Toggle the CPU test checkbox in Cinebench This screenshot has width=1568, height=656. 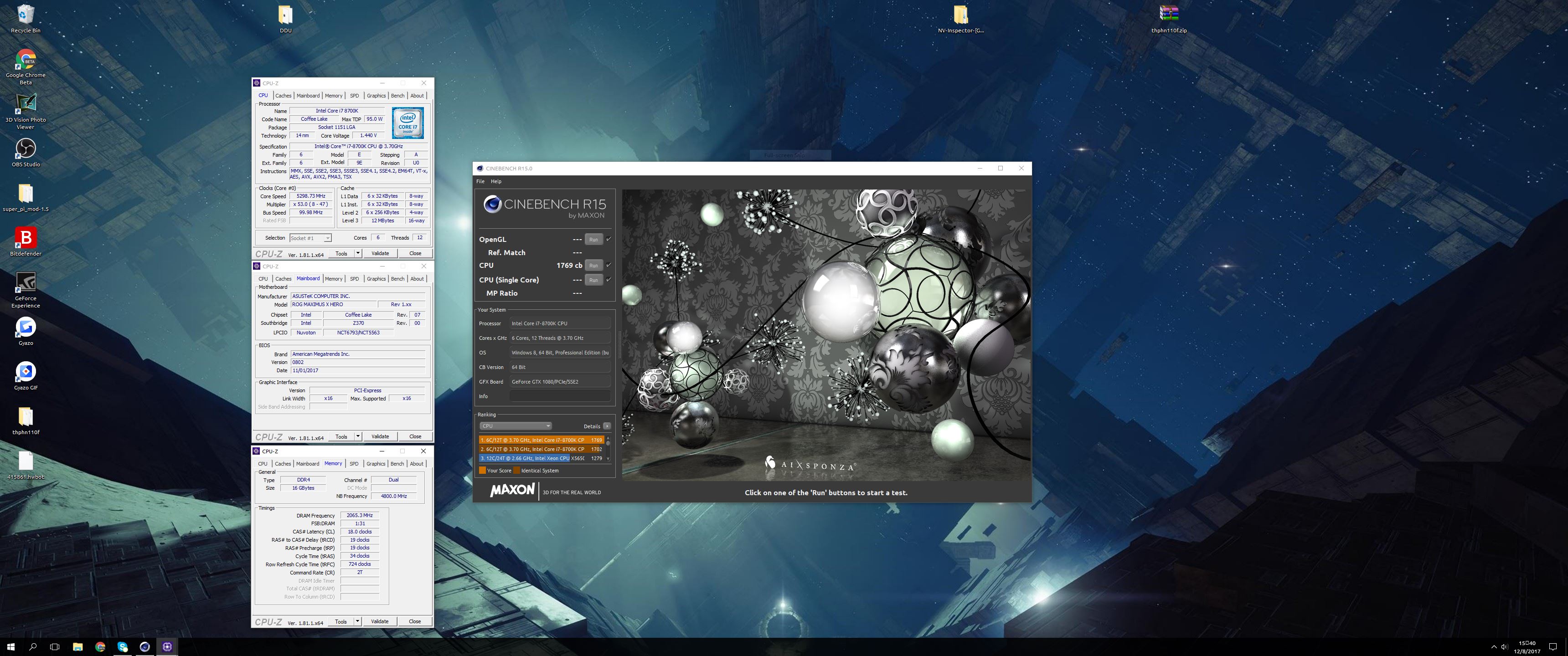(x=608, y=265)
